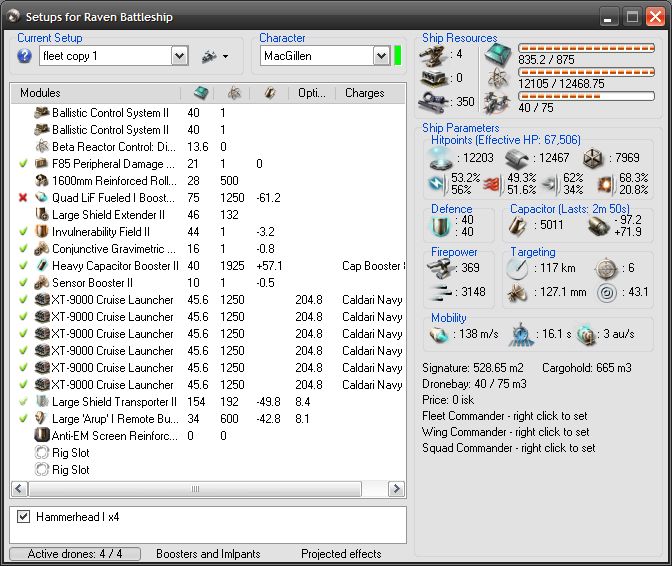Open the Projected effects tab
The image size is (672, 566).
[341, 553]
